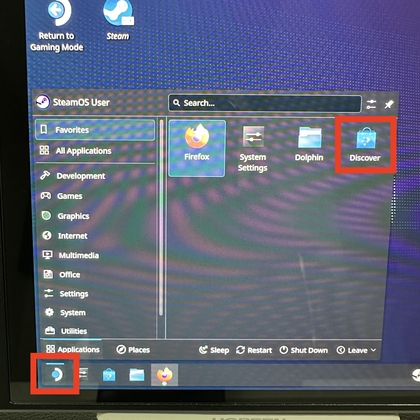The width and height of the screenshot is (420, 420).
Task: Click the category list scrollbar
Action: 161,218
